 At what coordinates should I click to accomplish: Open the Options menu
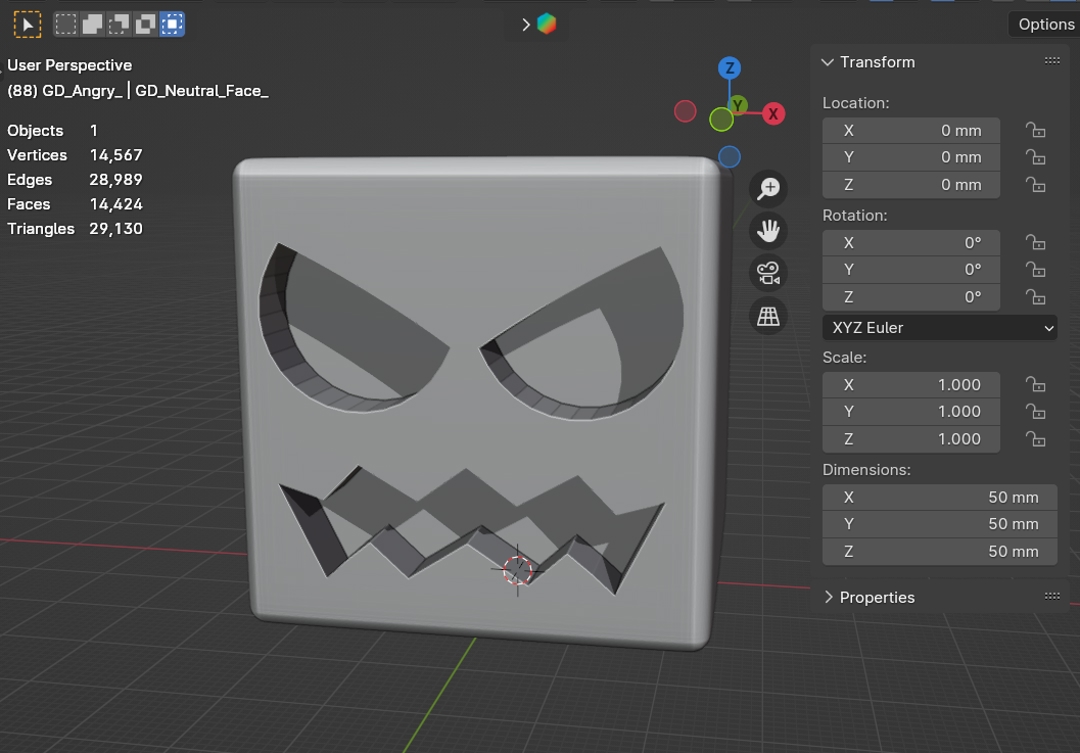pyautogui.click(x=1045, y=24)
